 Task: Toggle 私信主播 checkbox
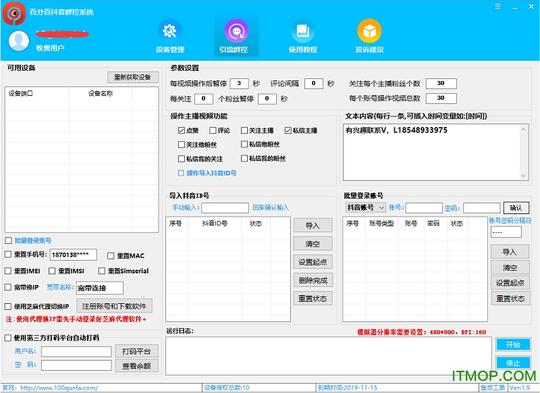pyautogui.click(x=288, y=130)
